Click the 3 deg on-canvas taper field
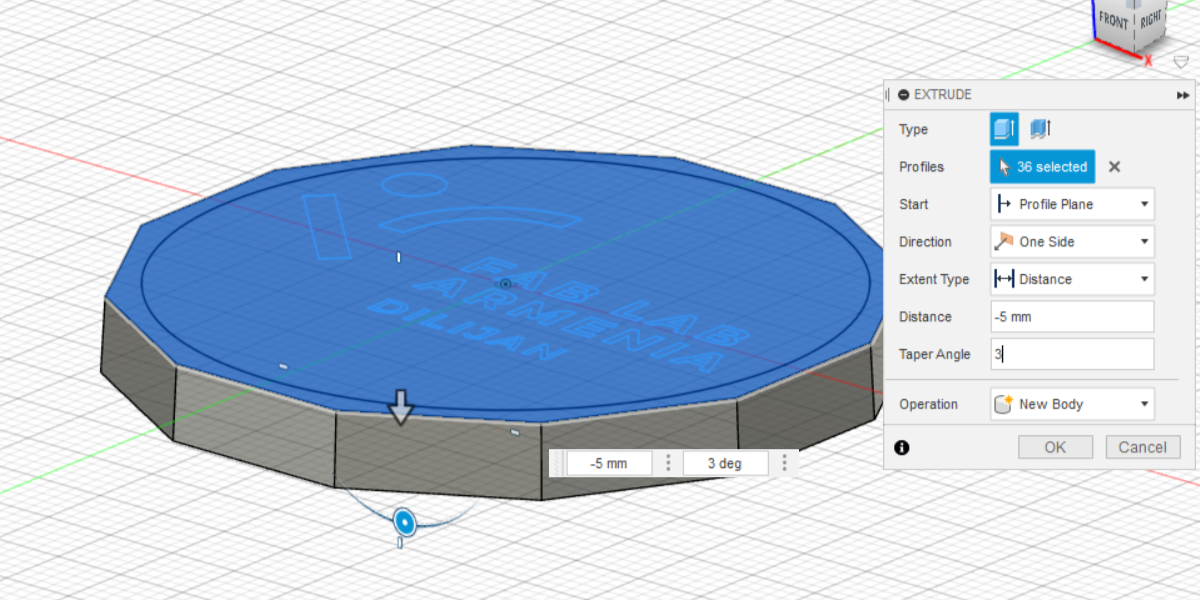Image resolution: width=1200 pixels, height=600 pixels. [725, 463]
